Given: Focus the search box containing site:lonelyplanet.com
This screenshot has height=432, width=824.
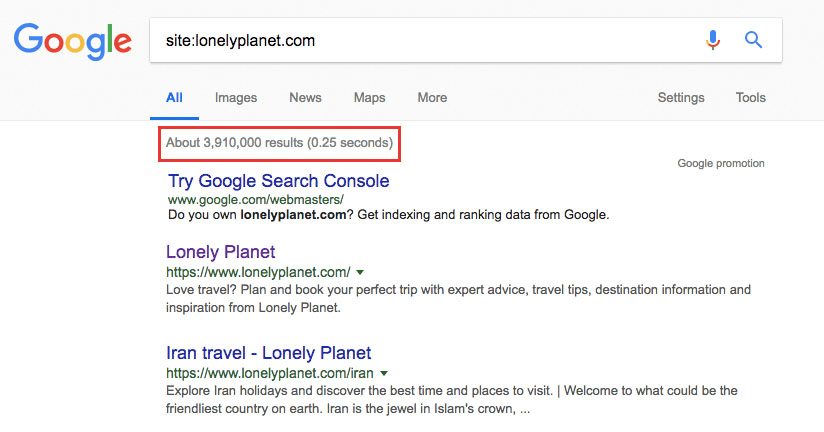Looking at the screenshot, I should [466, 40].
